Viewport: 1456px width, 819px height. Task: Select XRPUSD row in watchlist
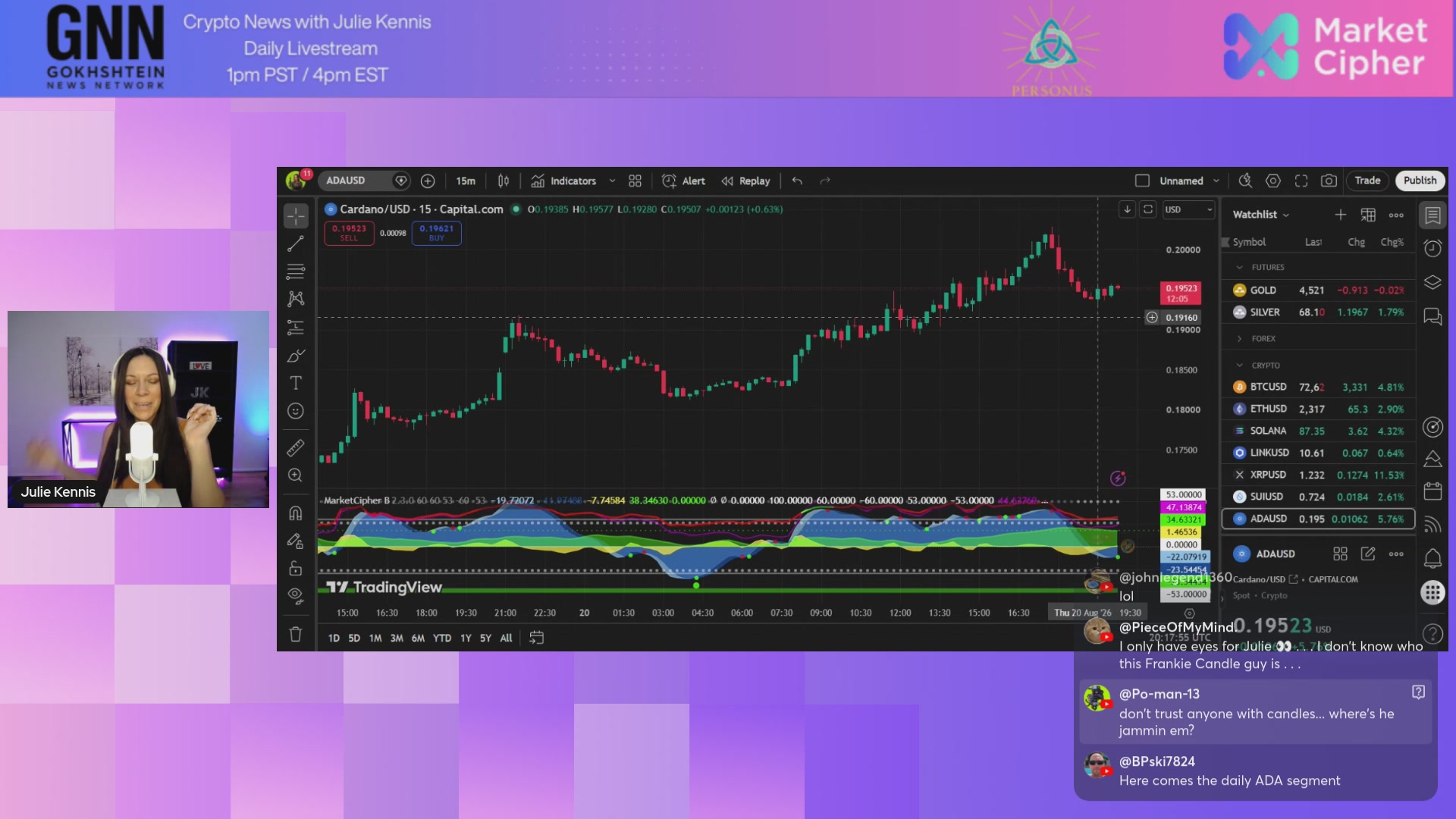1318,475
